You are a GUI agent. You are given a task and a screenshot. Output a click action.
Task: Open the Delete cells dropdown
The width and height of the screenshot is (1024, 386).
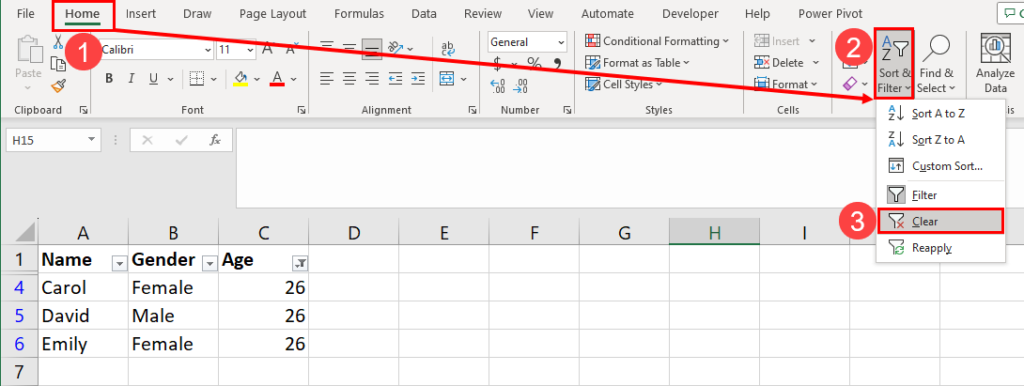point(816,63)
